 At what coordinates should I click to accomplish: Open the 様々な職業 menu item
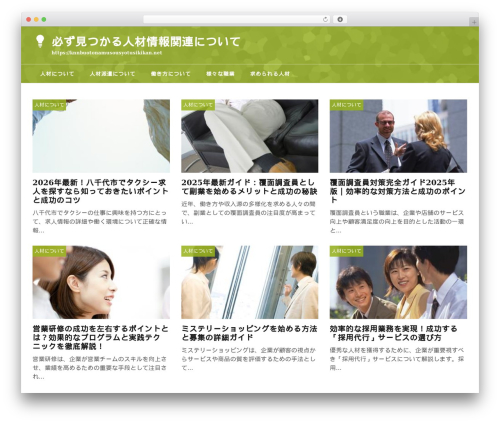[220, 74]
